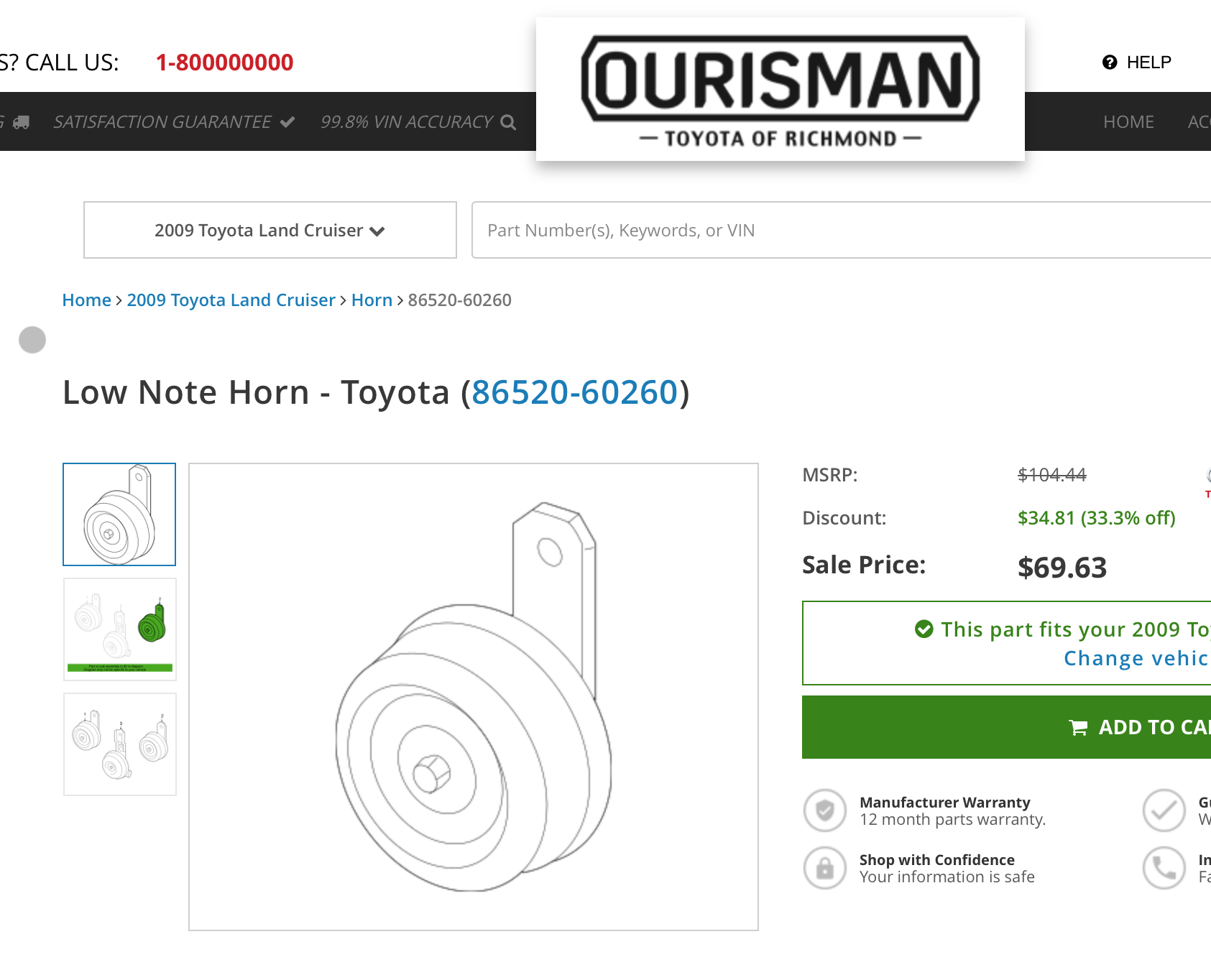Click the guarantee checkmark circle icon
Viewport: 1211px width, 980px height.
(x=1164, y=810)
